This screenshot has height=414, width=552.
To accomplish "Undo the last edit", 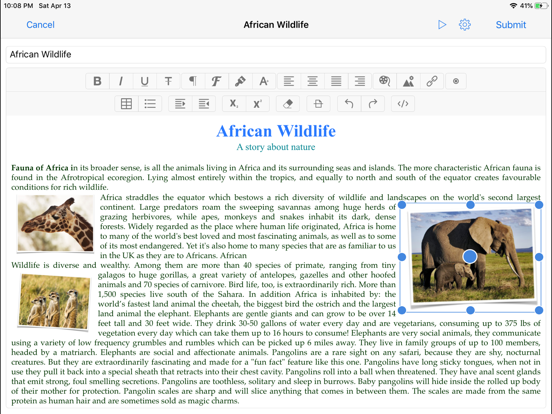I will (349, 104).
